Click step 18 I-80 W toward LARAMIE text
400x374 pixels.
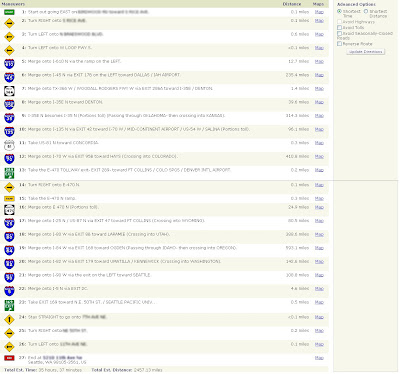tap(99, 234)
